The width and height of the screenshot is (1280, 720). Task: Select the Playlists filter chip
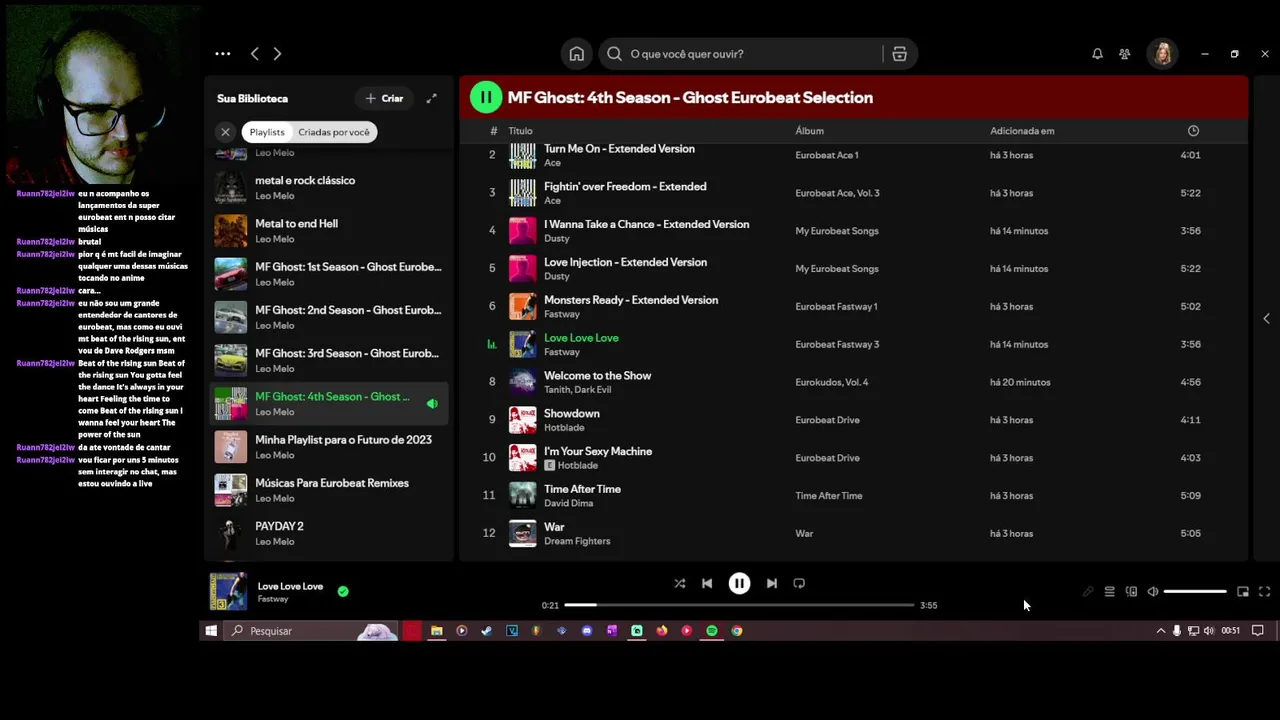click(x=267, y=132)
